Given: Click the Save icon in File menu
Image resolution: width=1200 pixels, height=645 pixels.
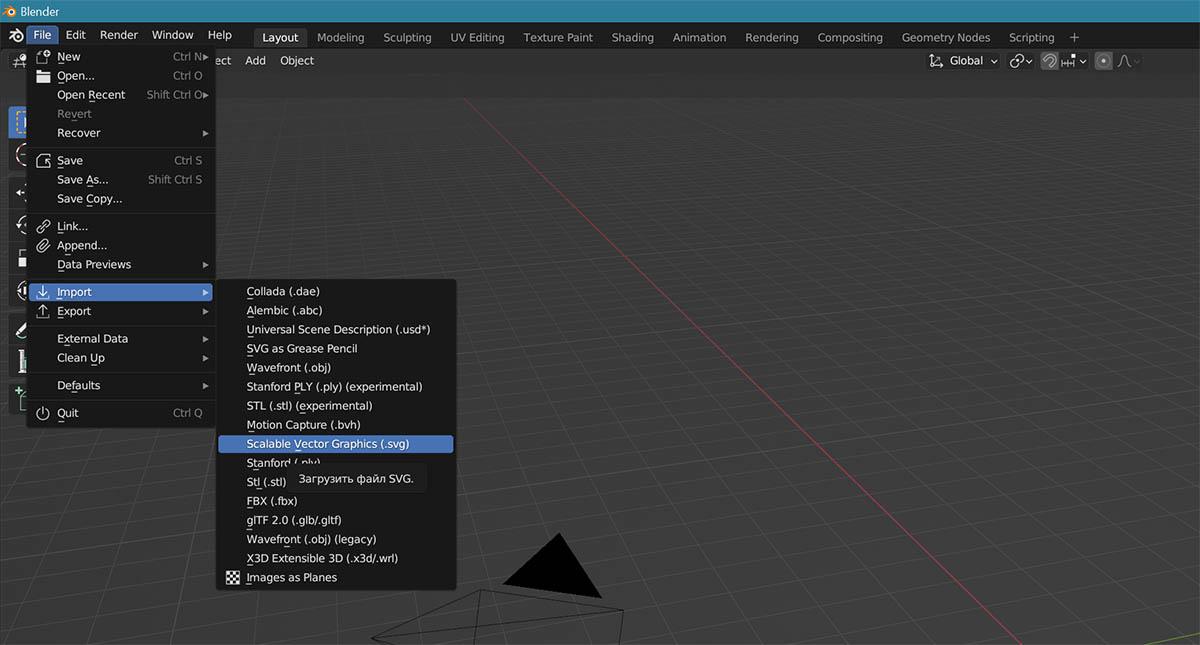Looking at the screenshot, I should pos(43,161).
